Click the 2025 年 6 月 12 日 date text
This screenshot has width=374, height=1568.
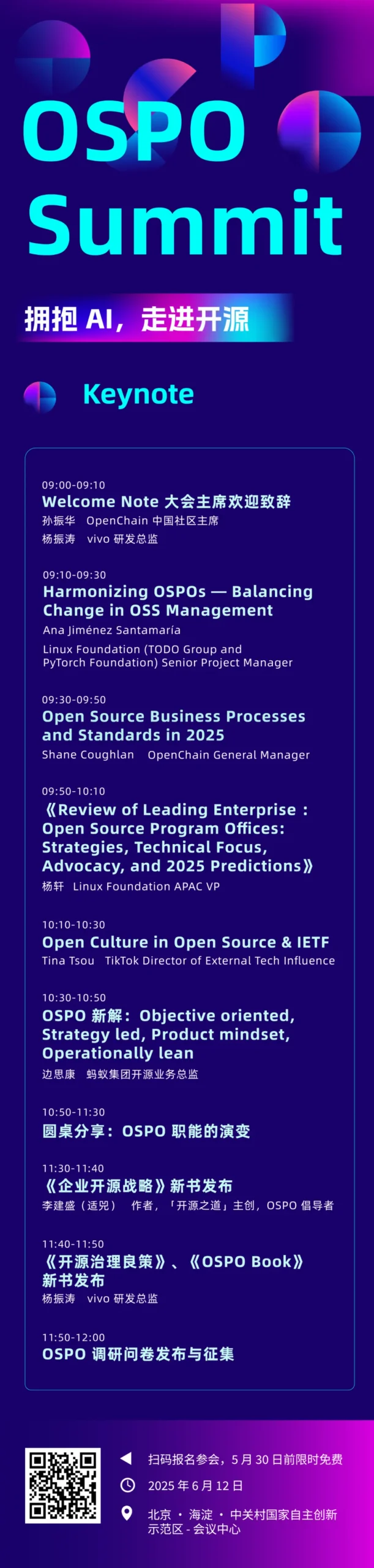195,1485
